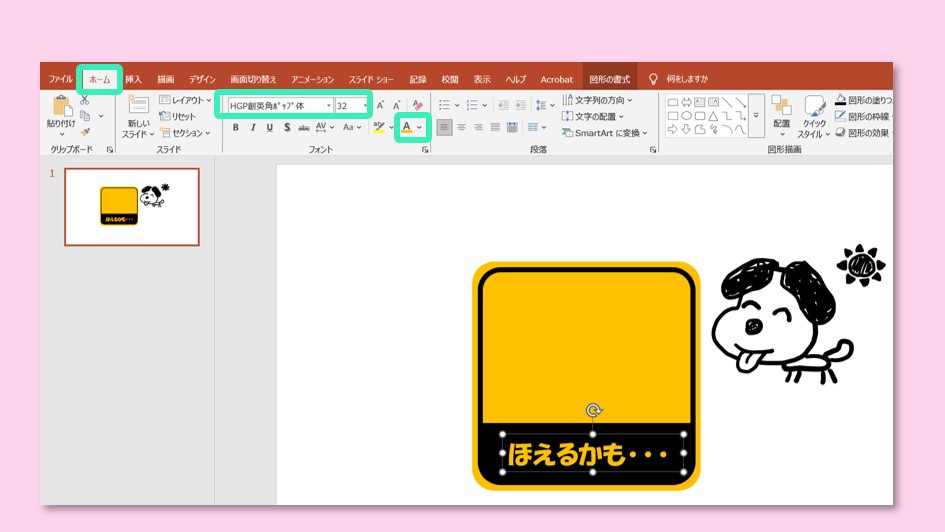Viewport: 945px width, 532px height.
Task: Toggle Strikethrough abc formatting
Action: pyautogui.click(x=304, y=127)
